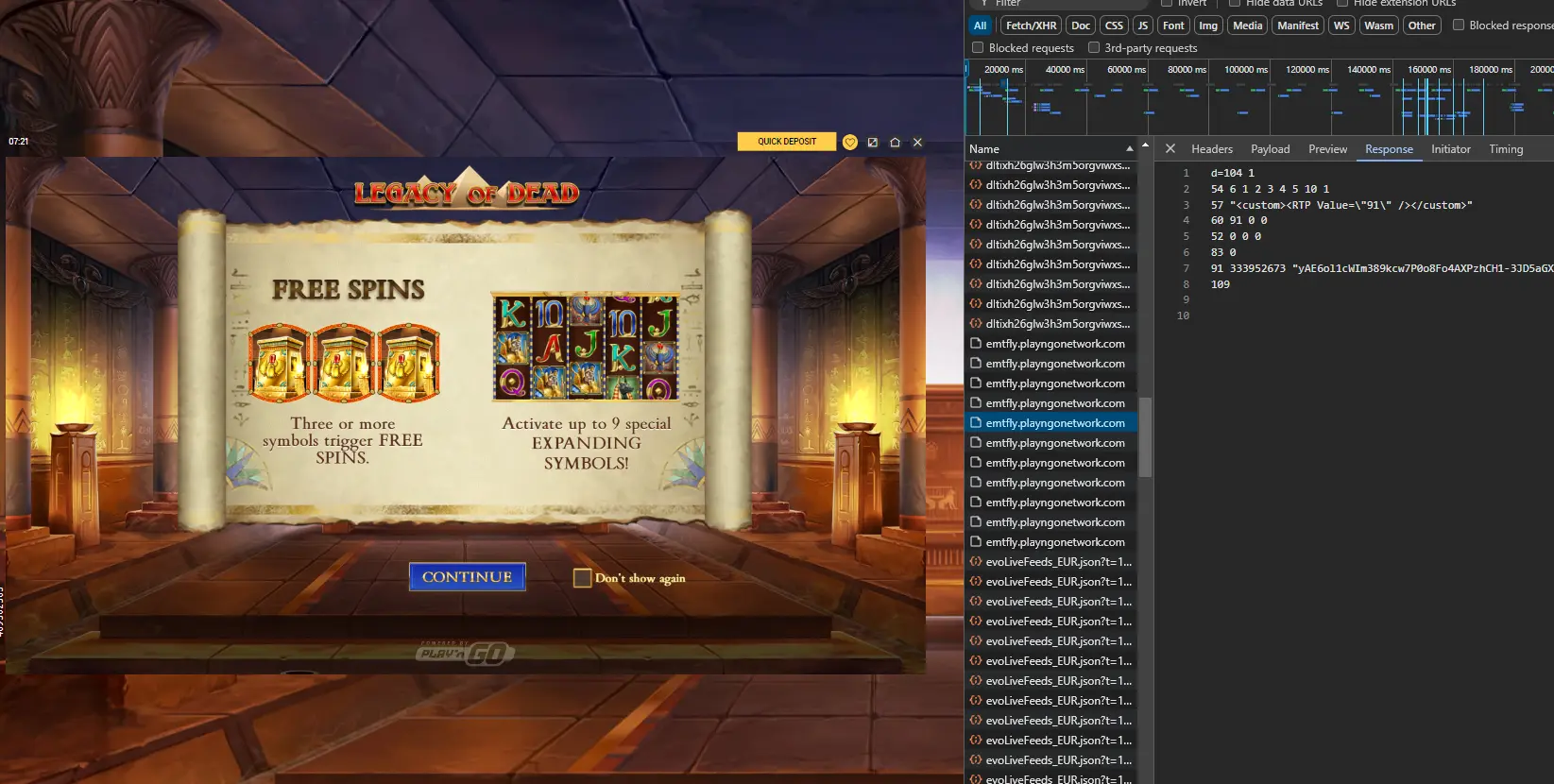
Task: Click the Legacy of Dead game logo
Action: (467, 190)
